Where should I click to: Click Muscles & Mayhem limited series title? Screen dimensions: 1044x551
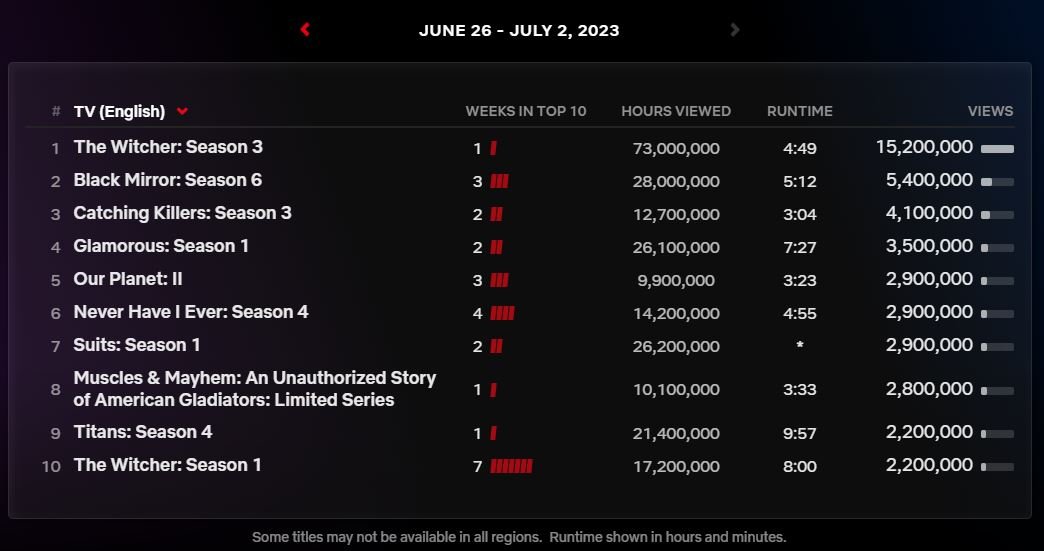[x=254, y=389]
